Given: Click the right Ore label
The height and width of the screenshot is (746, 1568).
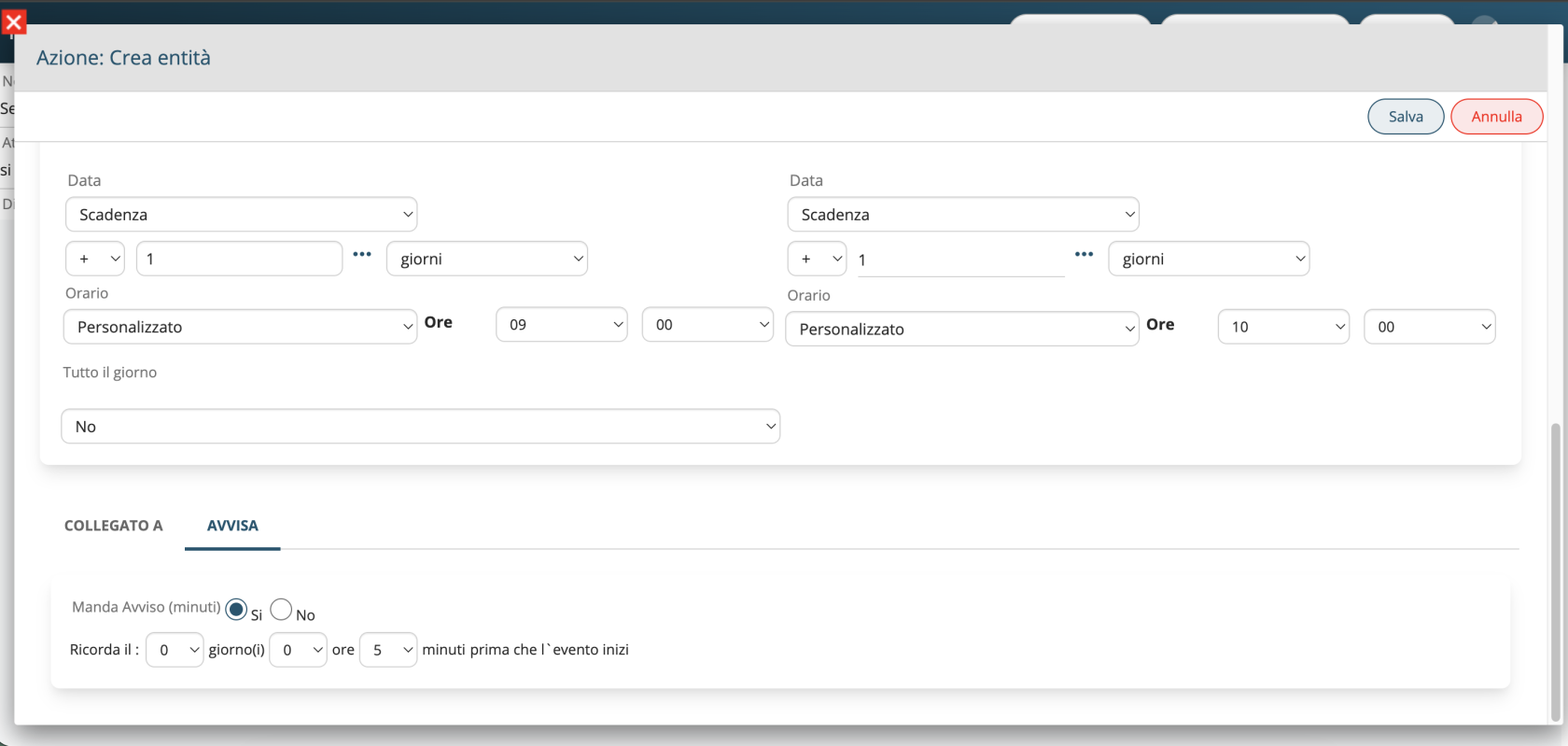Looking at the screenshot, I should [x=1160, y=325].
